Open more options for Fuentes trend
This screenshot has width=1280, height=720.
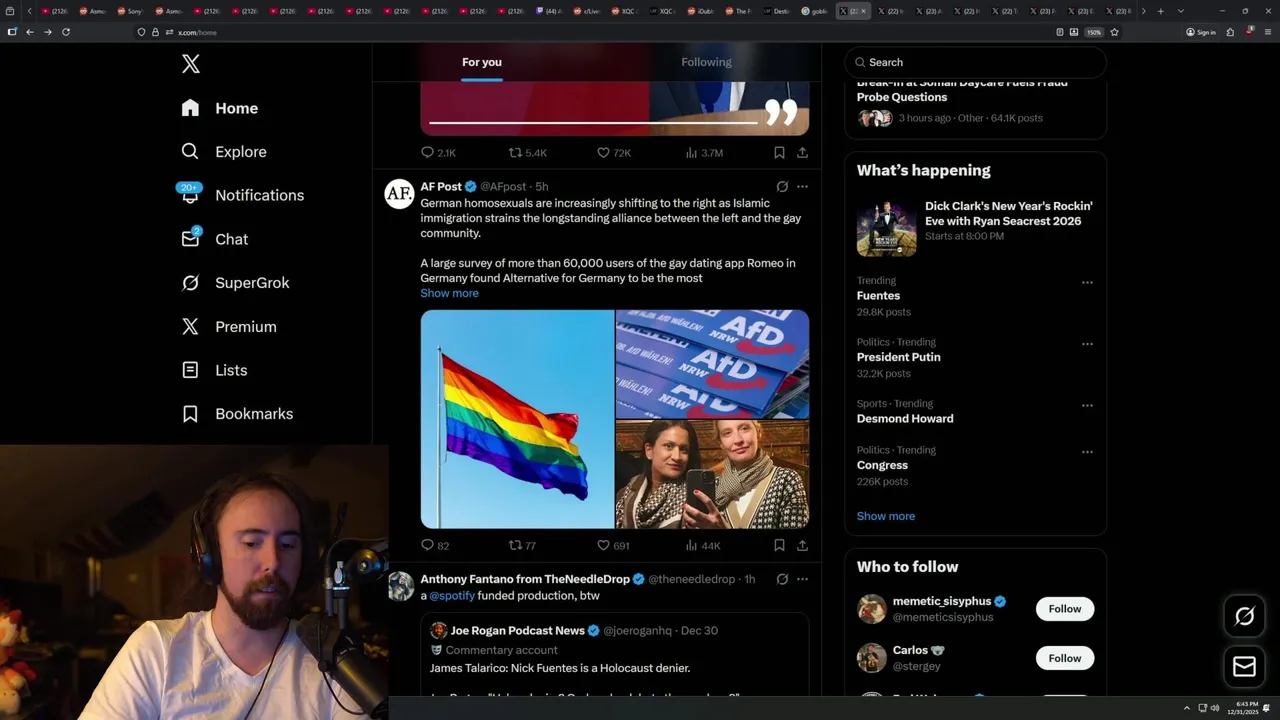pos(1087,283)
